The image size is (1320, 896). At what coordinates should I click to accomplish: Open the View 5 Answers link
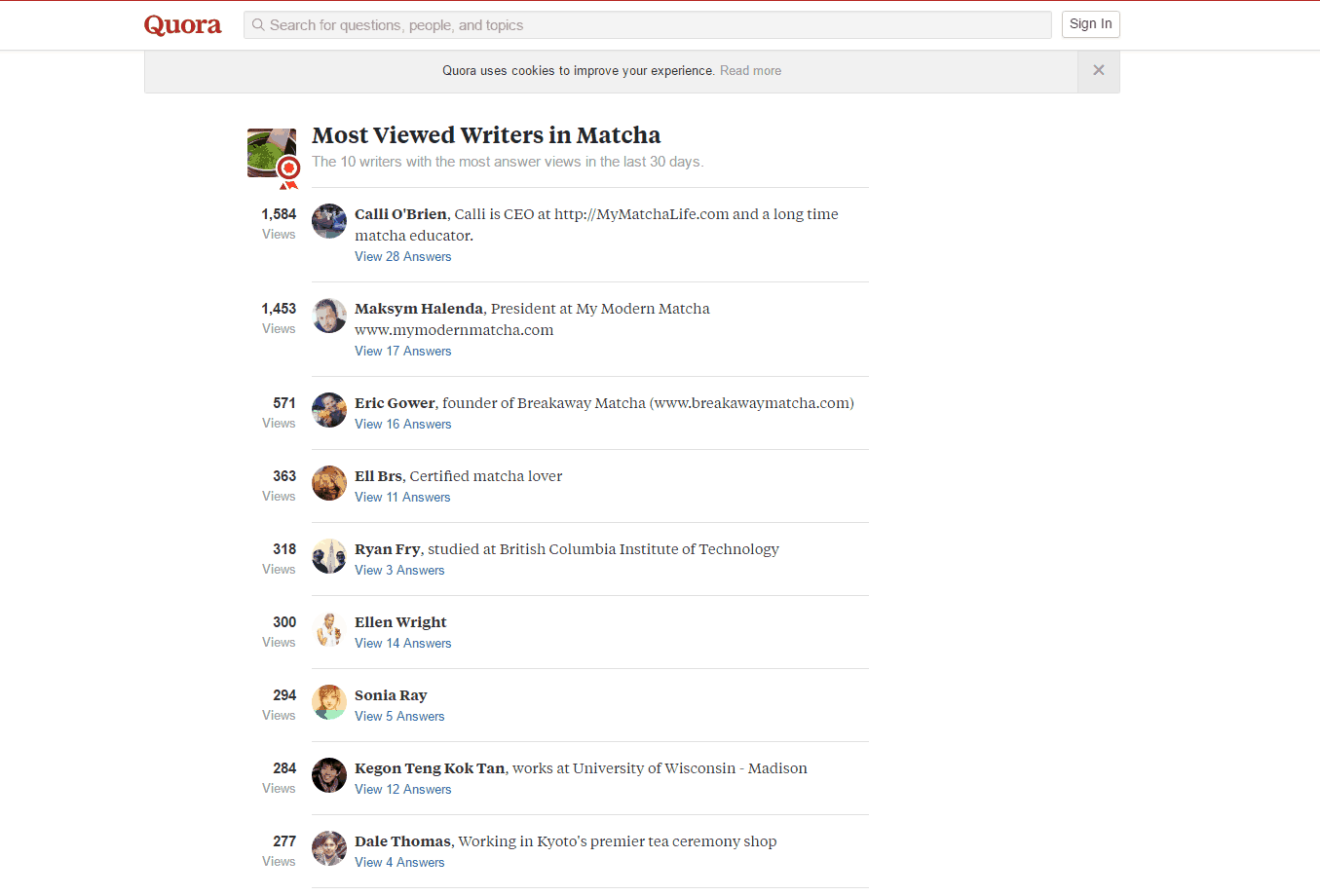click(x=399, y=717)
